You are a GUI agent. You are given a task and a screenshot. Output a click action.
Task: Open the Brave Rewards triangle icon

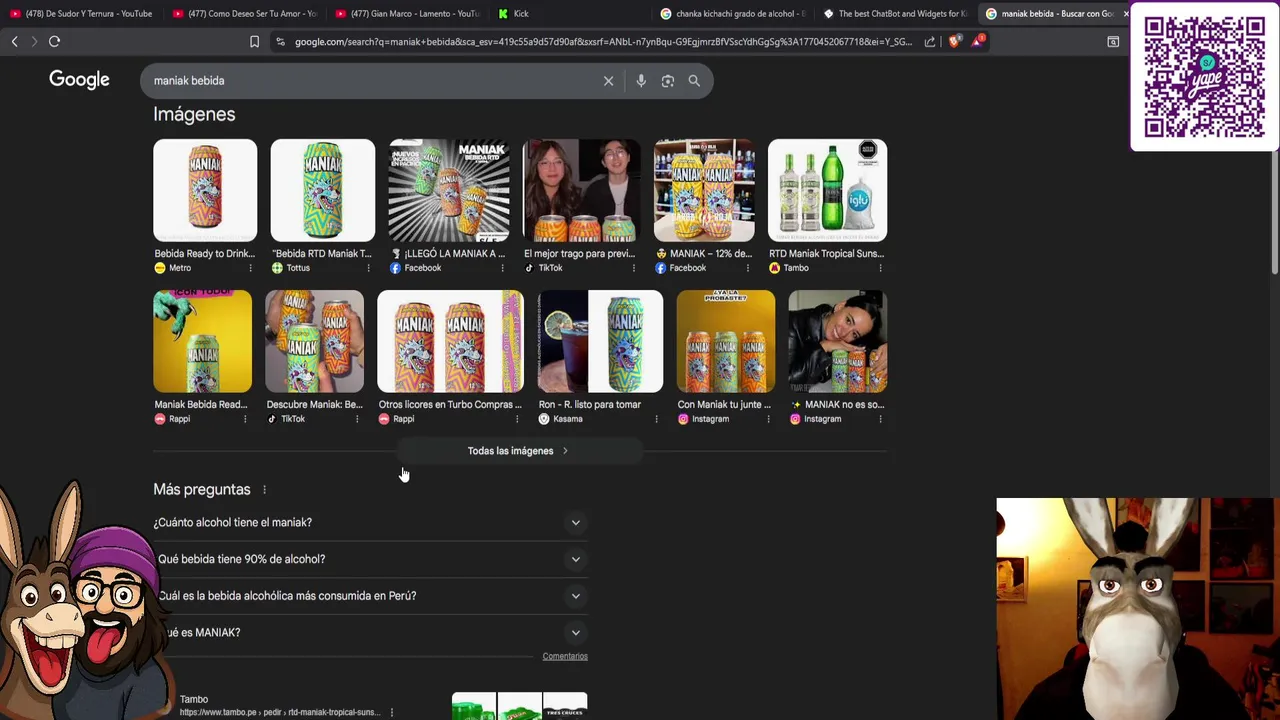tap(979, 41)
